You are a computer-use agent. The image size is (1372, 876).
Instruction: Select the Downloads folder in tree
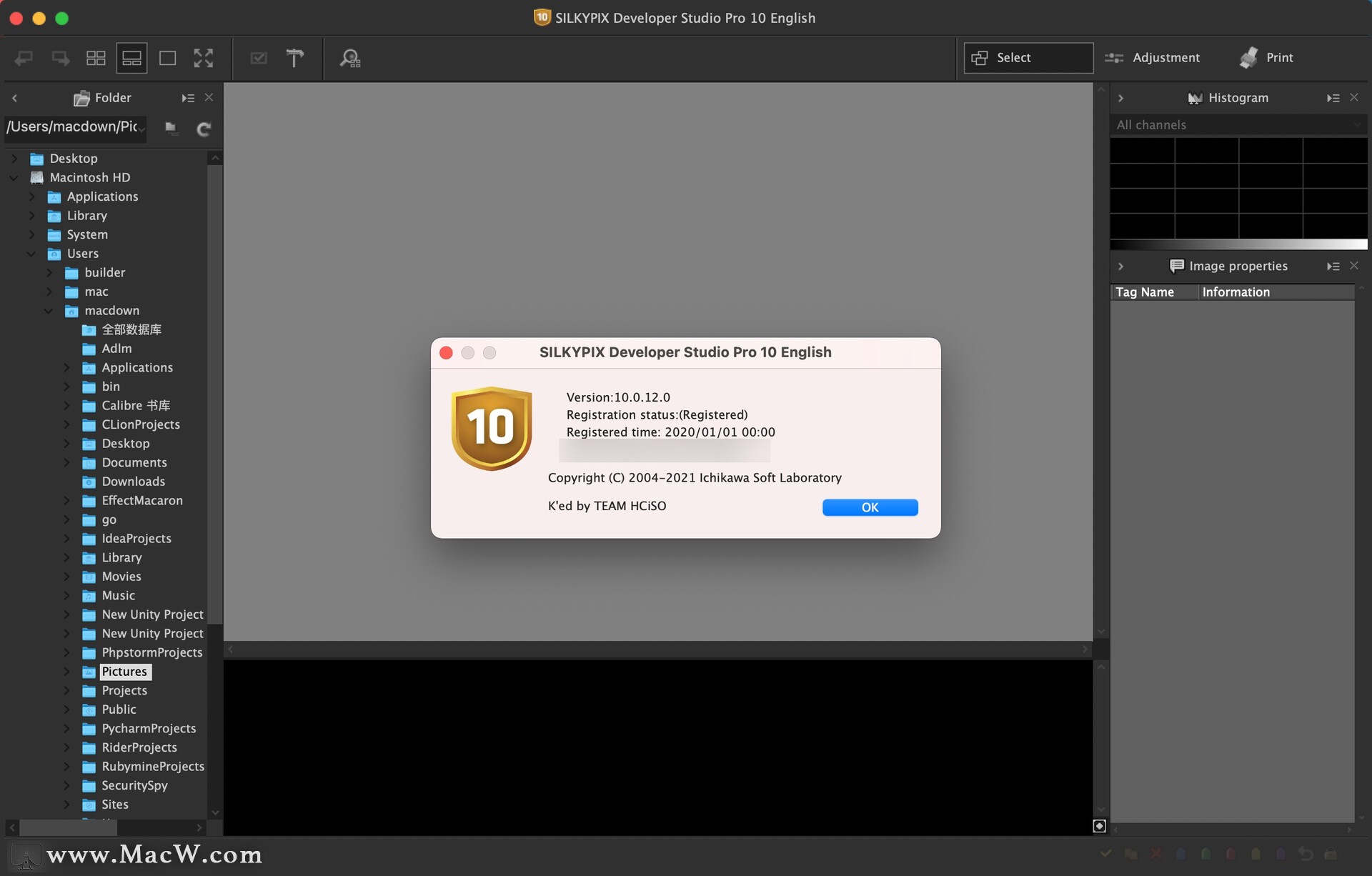pyautogui.click(x=133, y=482)
